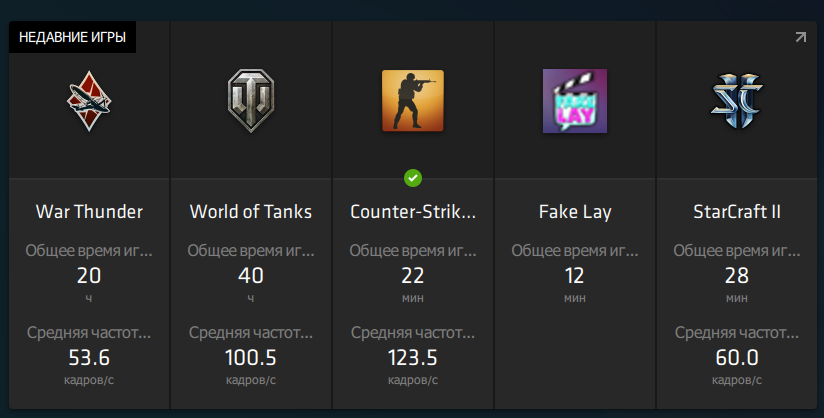The height and width of the screenshot is (418, 824).
Task: Click War Thunder's 20 hours playtime value
Action: click(x=89, y=276)
